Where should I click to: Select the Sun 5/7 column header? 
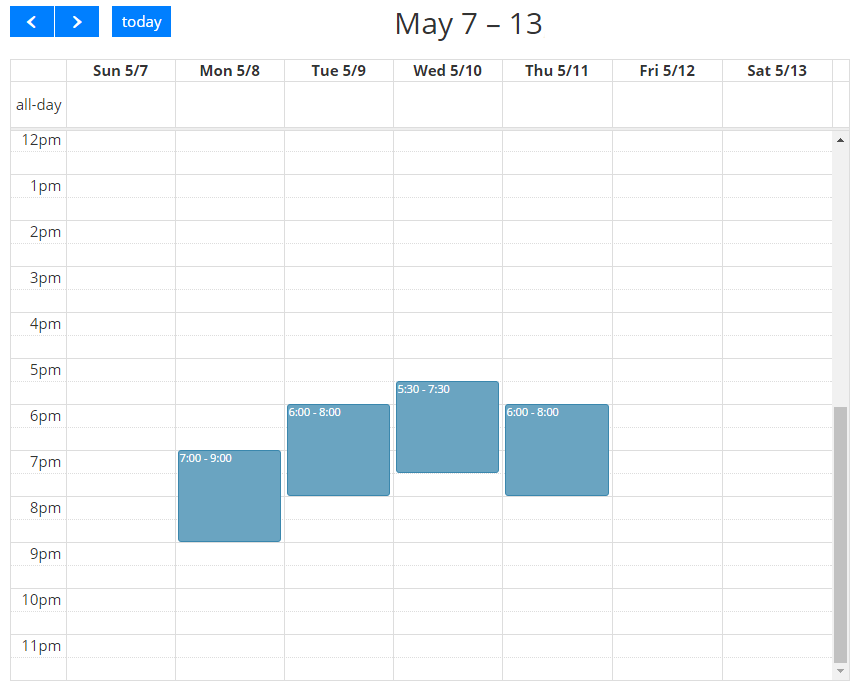(121, 71)
